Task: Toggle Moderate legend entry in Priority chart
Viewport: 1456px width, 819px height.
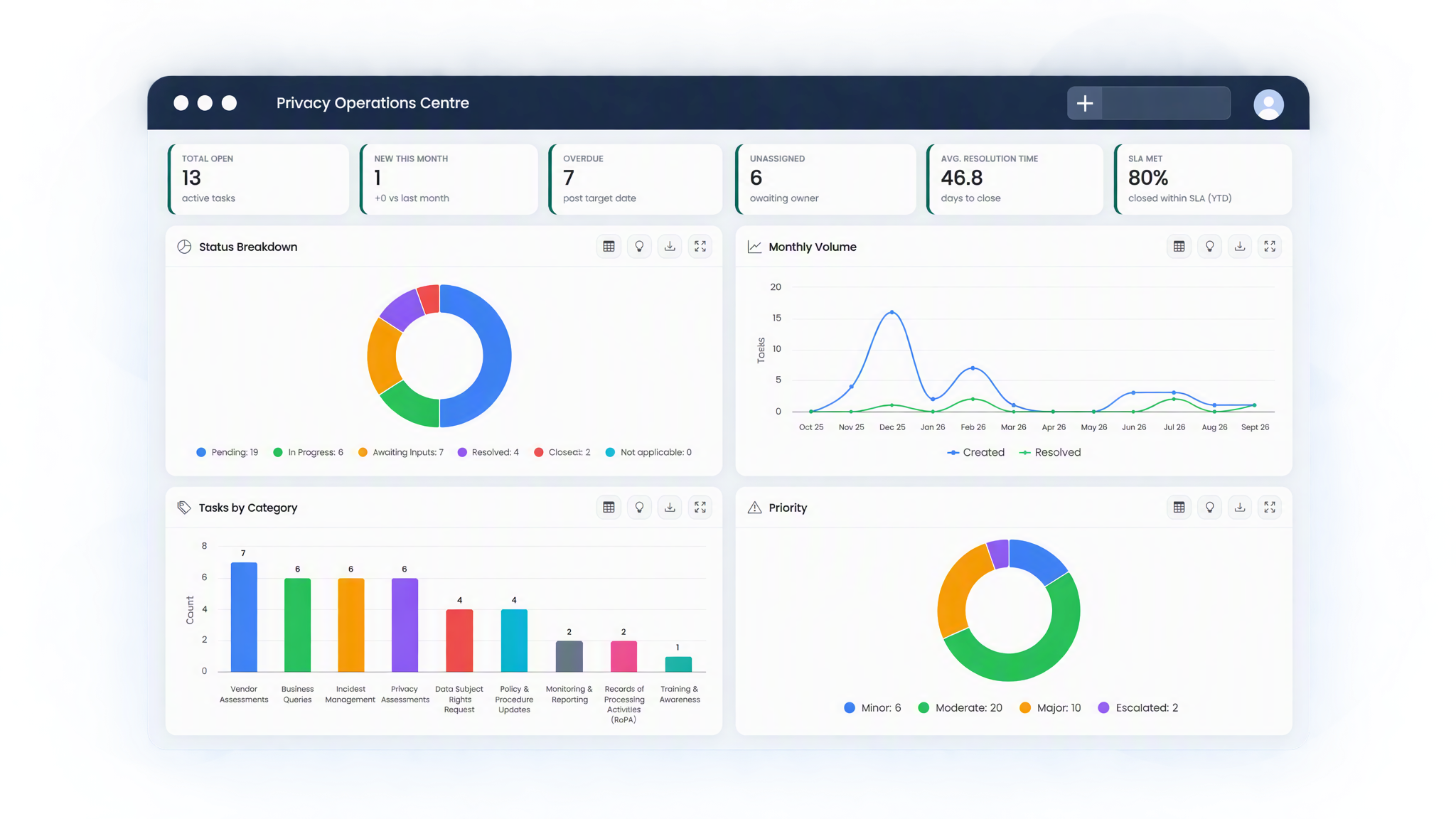Action: pos(960,707)
